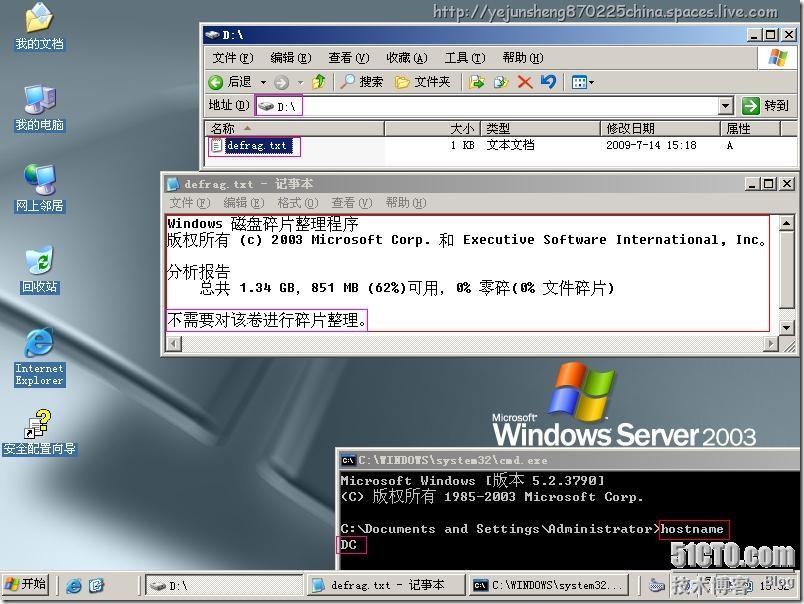Image resolution: width=804 pixels, height=604 pixels.
Task: Click the 后退 back button in Explorer
Action: [x=230, y=82]
